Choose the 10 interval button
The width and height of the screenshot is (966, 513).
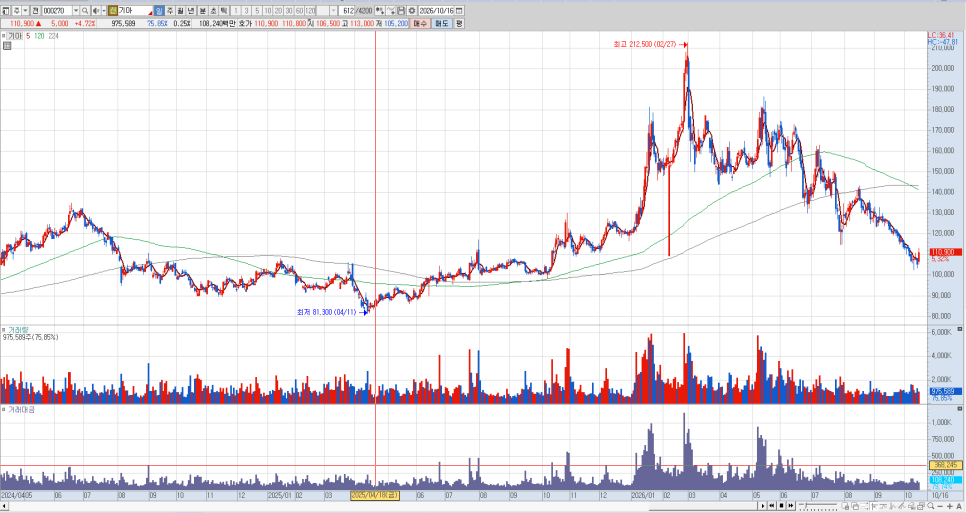[x=267, y=10]
